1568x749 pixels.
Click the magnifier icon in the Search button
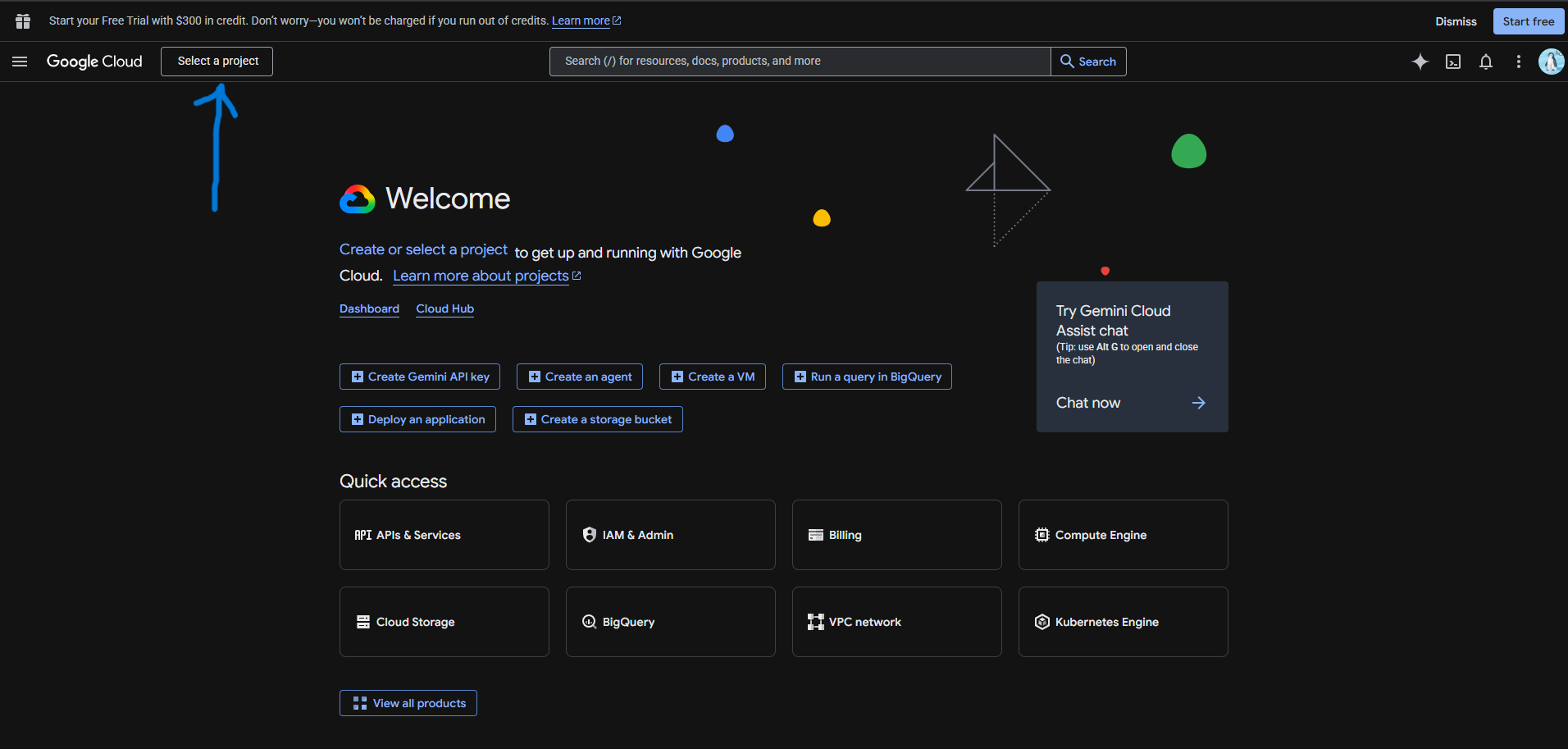coord(1067,62)
